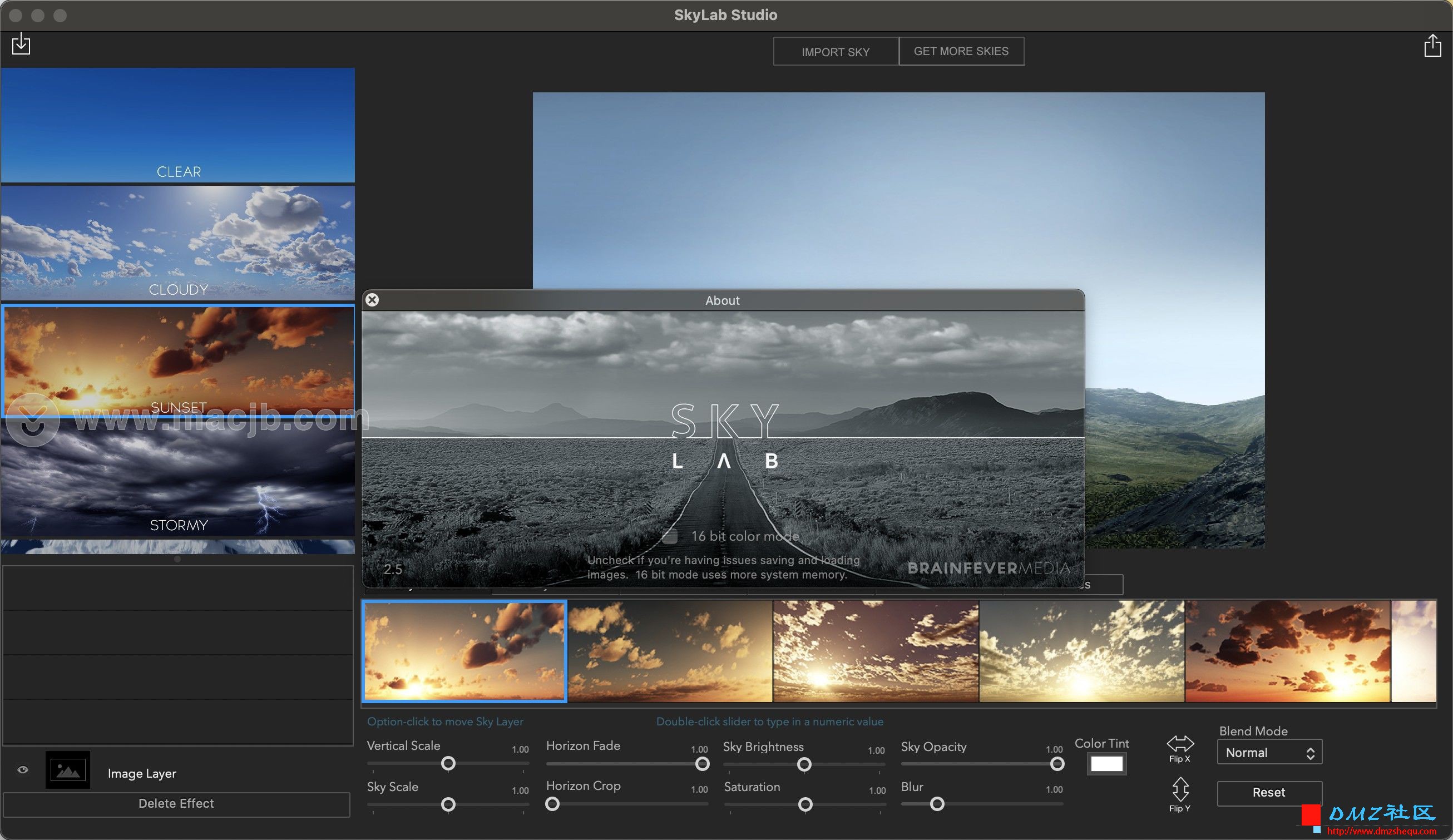The height and width of the screenshot is (840, 1453).
Task: Click the Sky Opacity slider knob
Action: coord(1057,764)
